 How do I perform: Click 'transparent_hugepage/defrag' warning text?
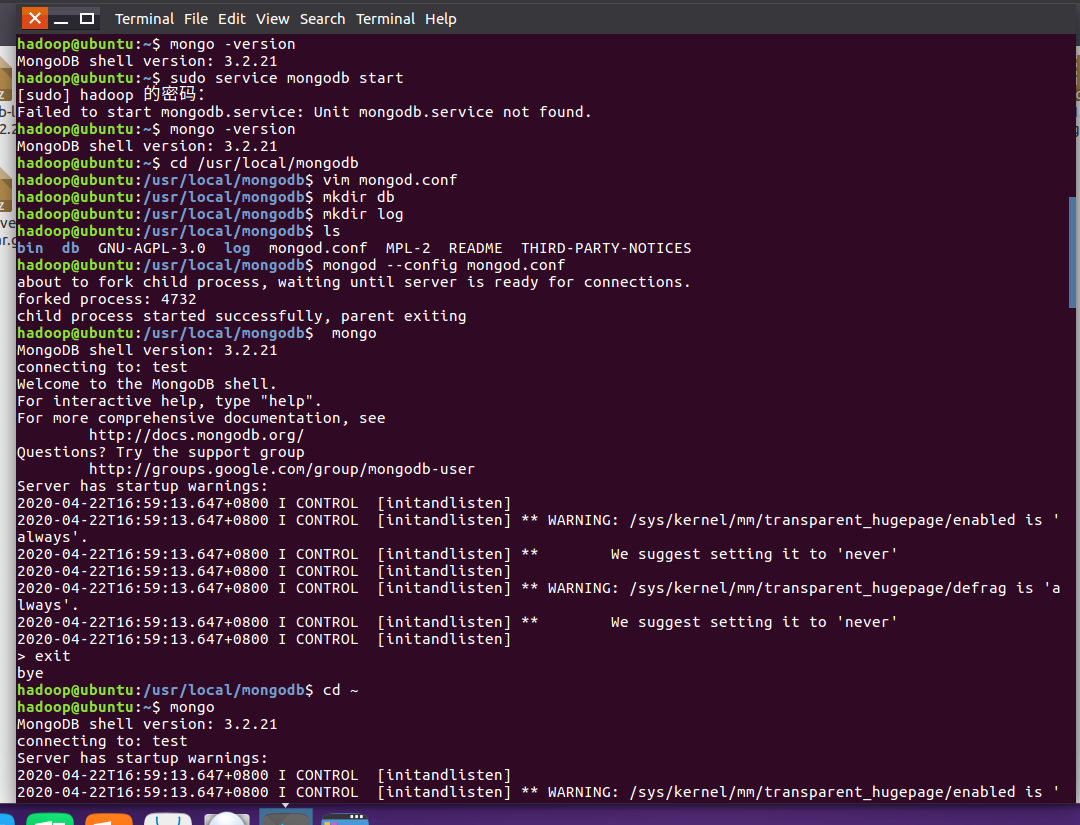885,588
